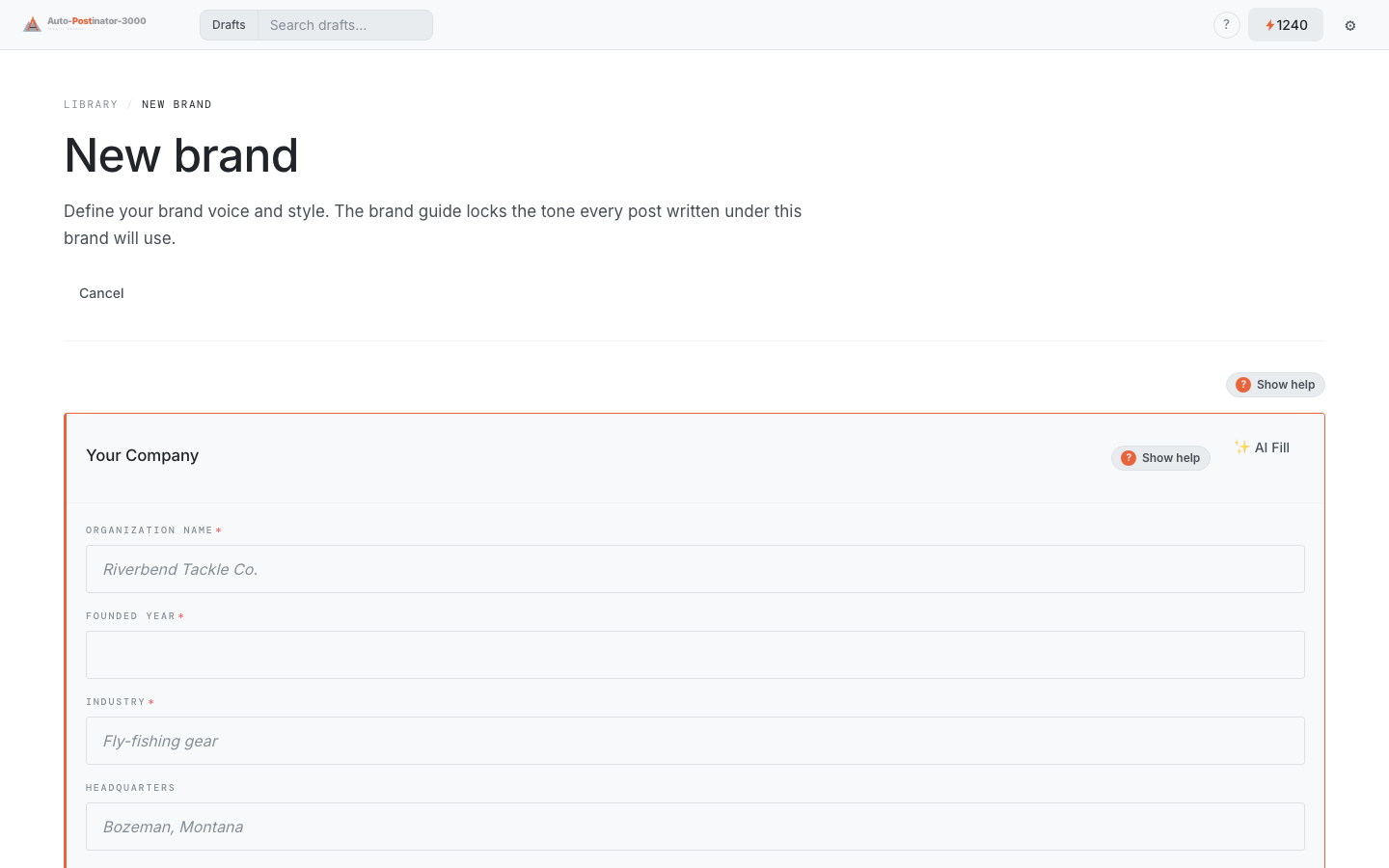Click the Auto-Postinator-3000 brand name text
The image size is (1389, 868).
tap(96, 20)
